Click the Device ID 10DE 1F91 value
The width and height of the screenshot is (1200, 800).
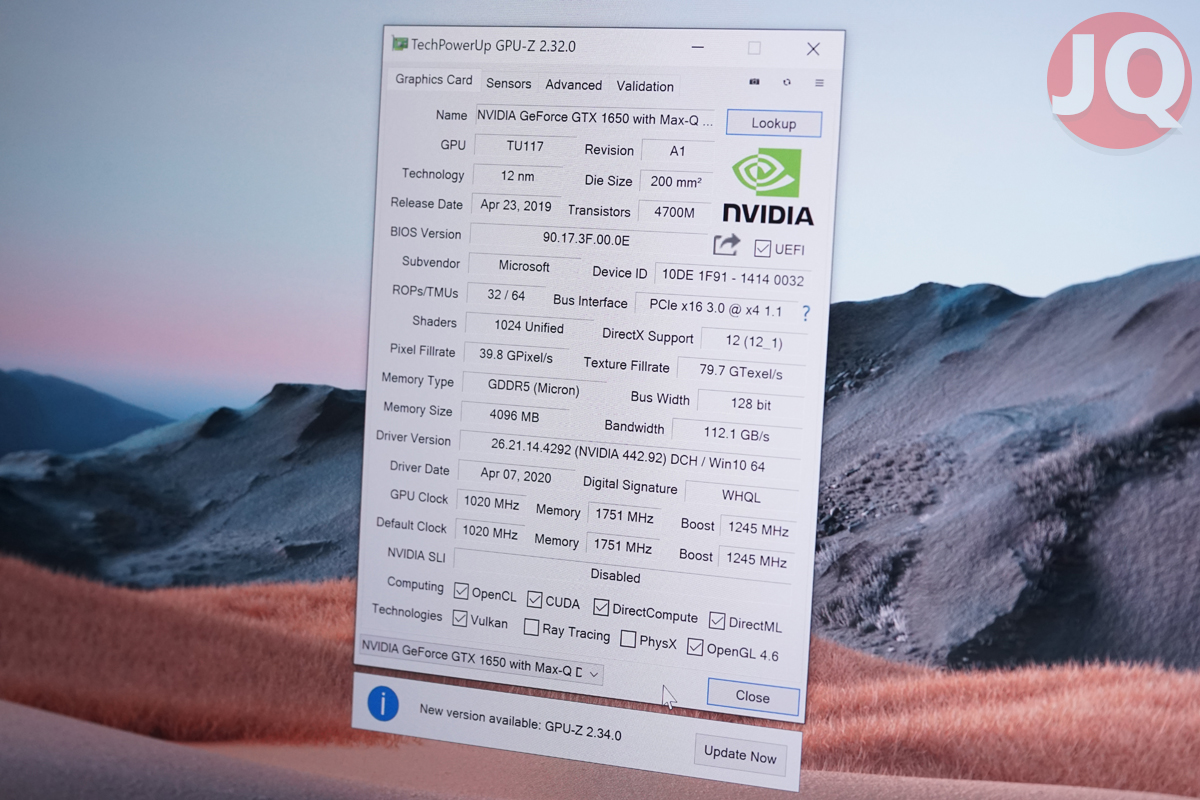(733, 279)
